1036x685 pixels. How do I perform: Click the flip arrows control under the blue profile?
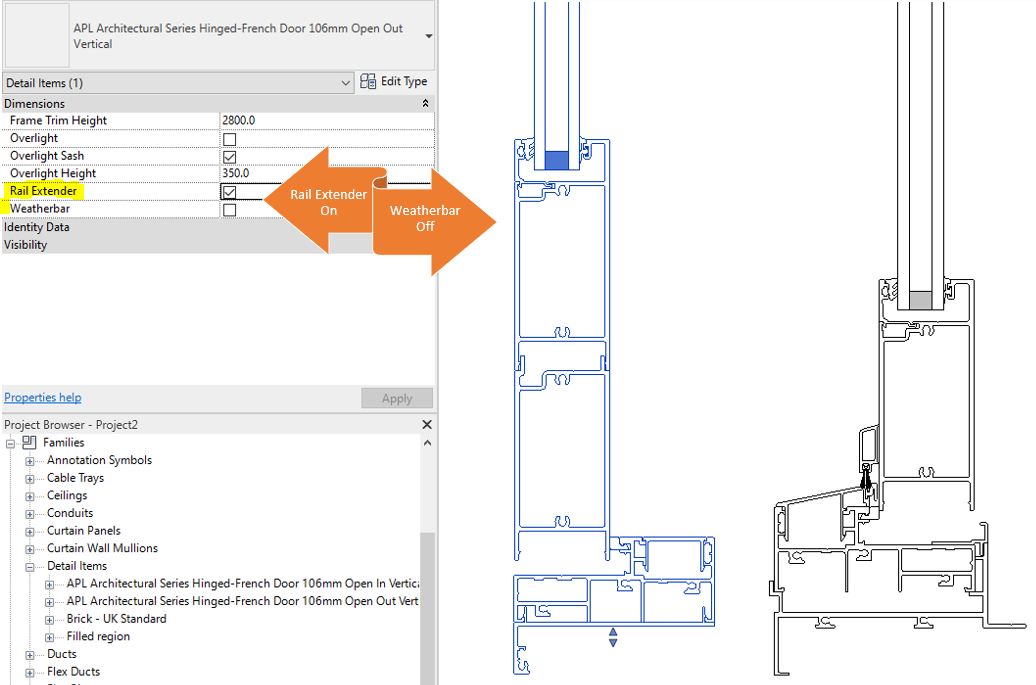pos(612,637)
